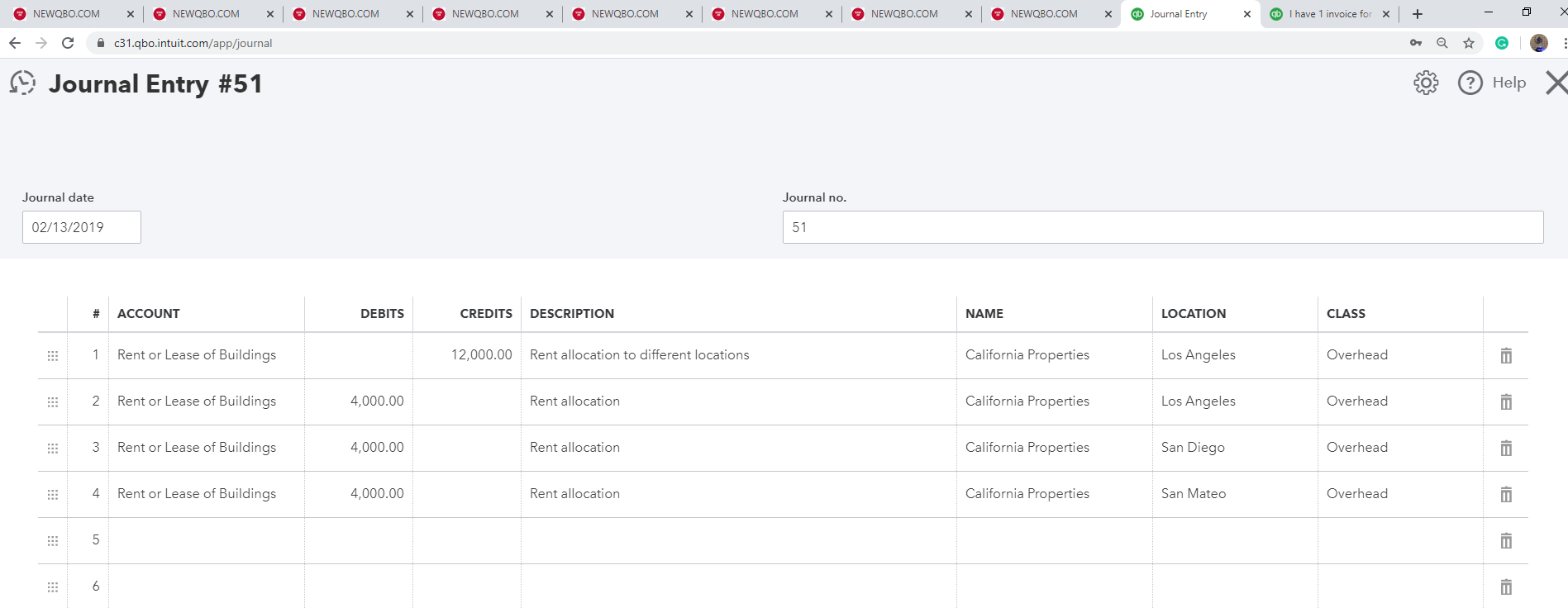Open a new browser tab
The height and width of the screenshot is (608, 1568).
[x=1418, y=14]
